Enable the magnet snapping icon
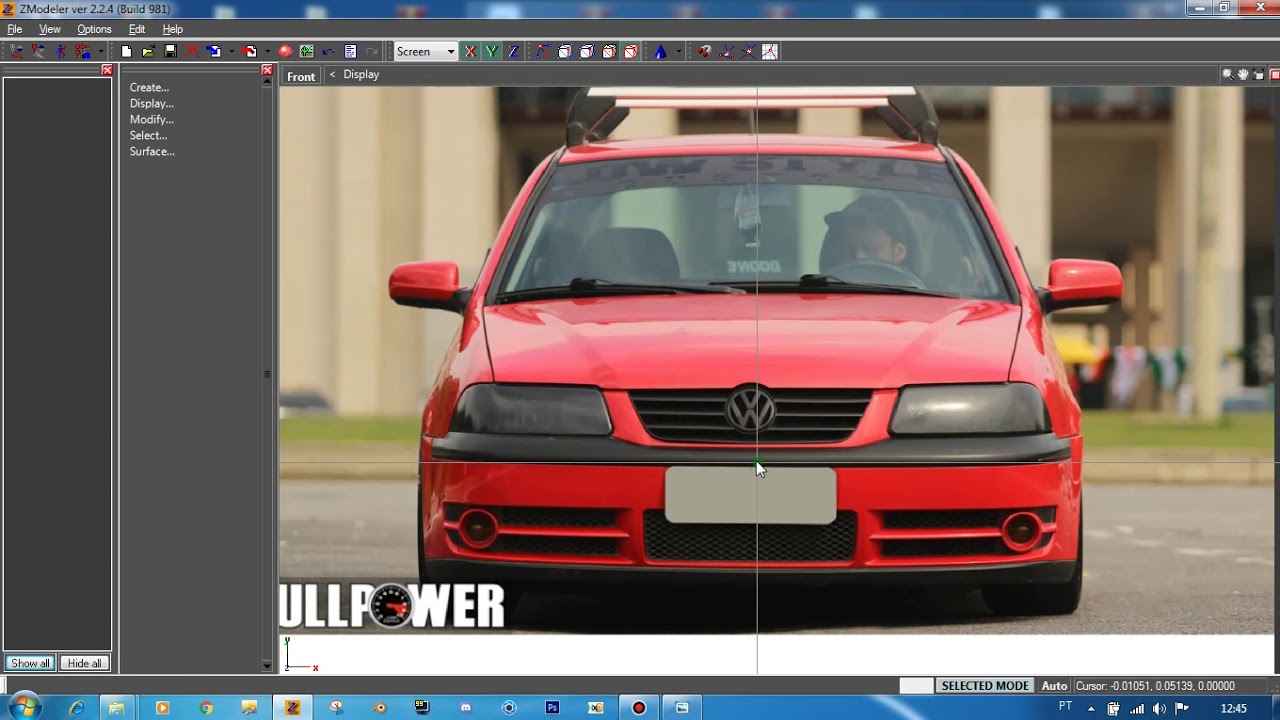Image resolution: width=1280 pixels, height=720 pixels. [x=704, y=51]
